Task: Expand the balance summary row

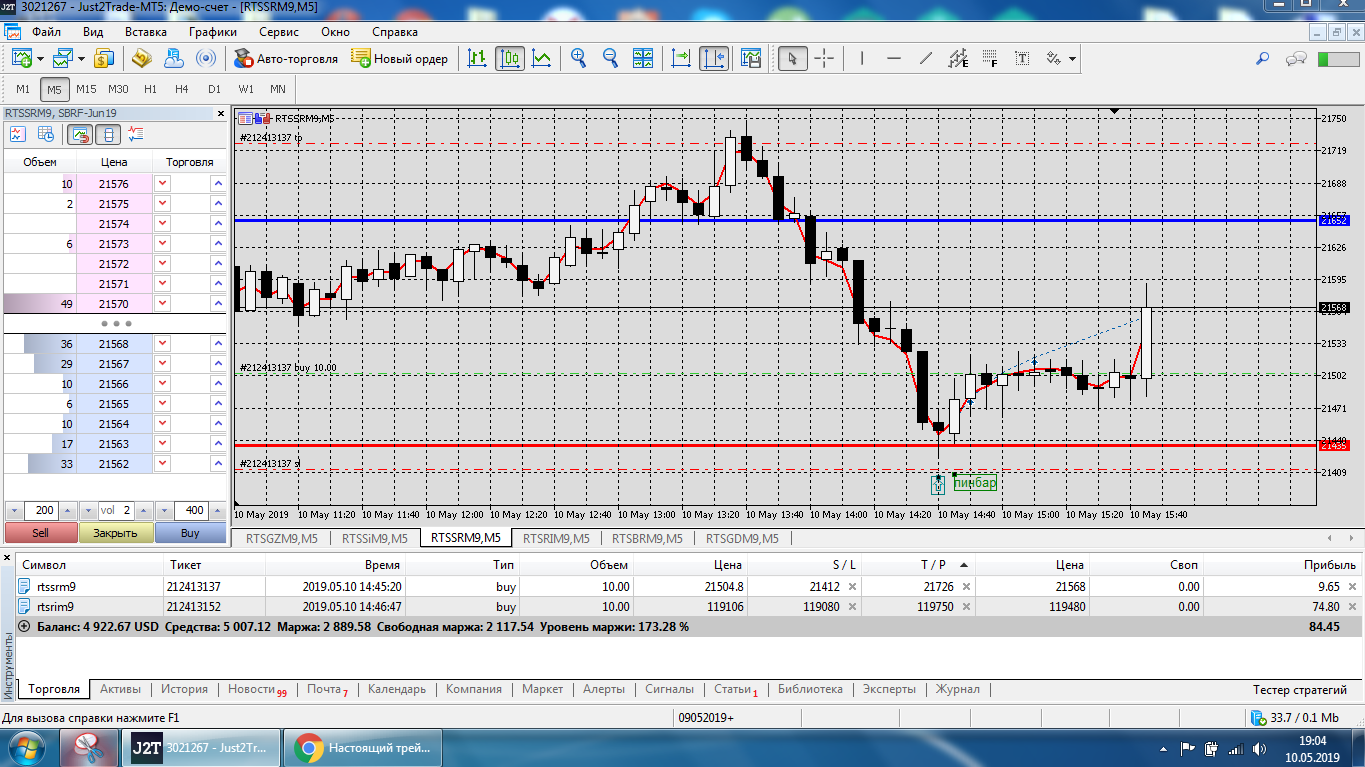Action: click(x=24, y=626)
